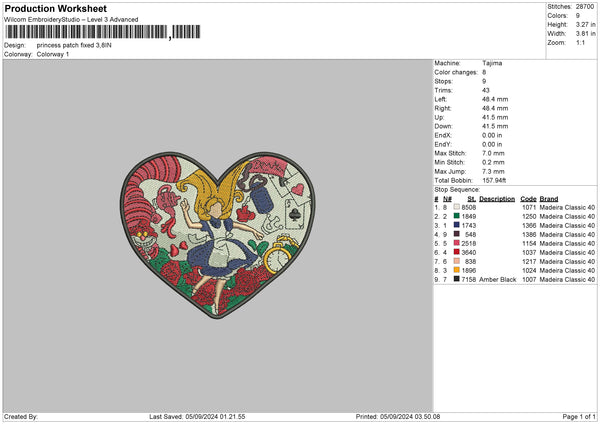Viewport: 600px width, 424px height.
Task: Click the black swatch labeled Amber Black
Action: tap(456, 279)
